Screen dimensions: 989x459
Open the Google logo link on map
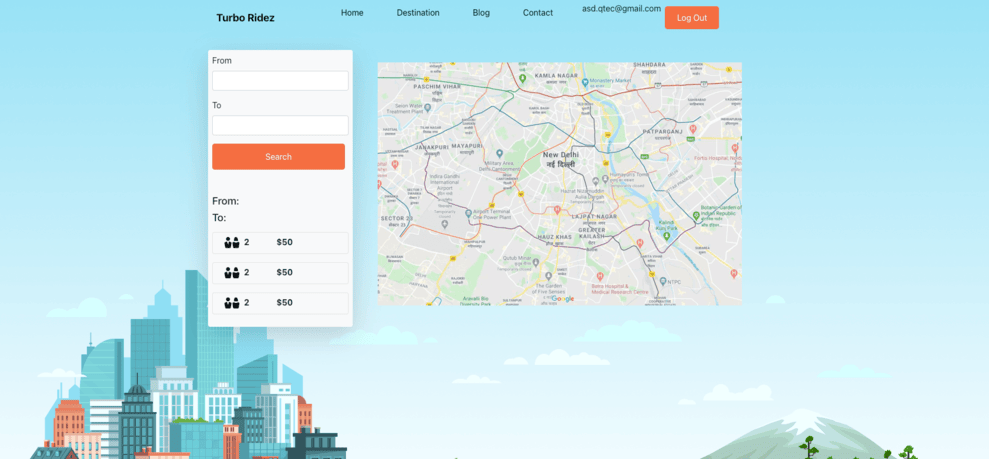[563, 299]
